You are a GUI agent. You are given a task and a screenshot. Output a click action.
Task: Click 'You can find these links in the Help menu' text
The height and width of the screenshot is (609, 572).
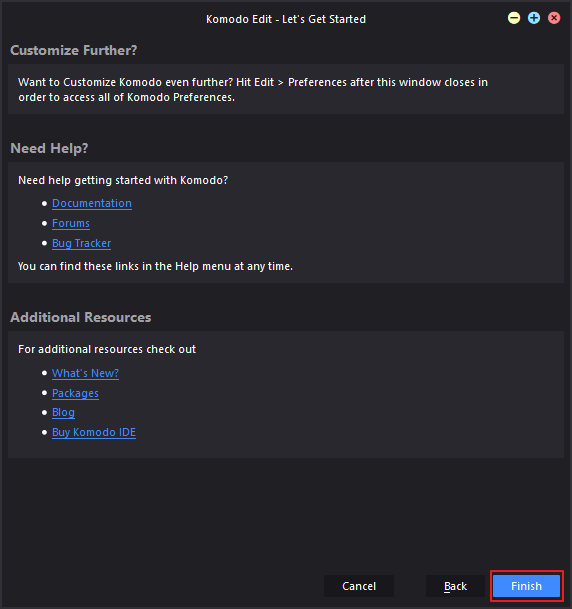pyautogui.click(x=155, y=266)
